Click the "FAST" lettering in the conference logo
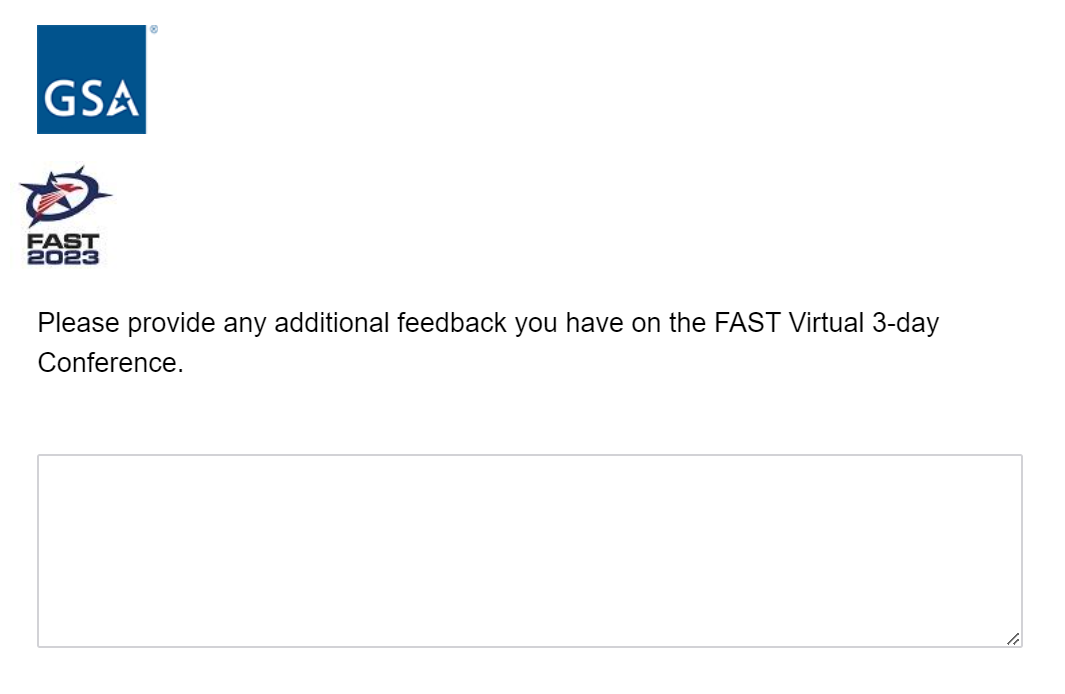The image size is (1065, 694). (63, 241)
